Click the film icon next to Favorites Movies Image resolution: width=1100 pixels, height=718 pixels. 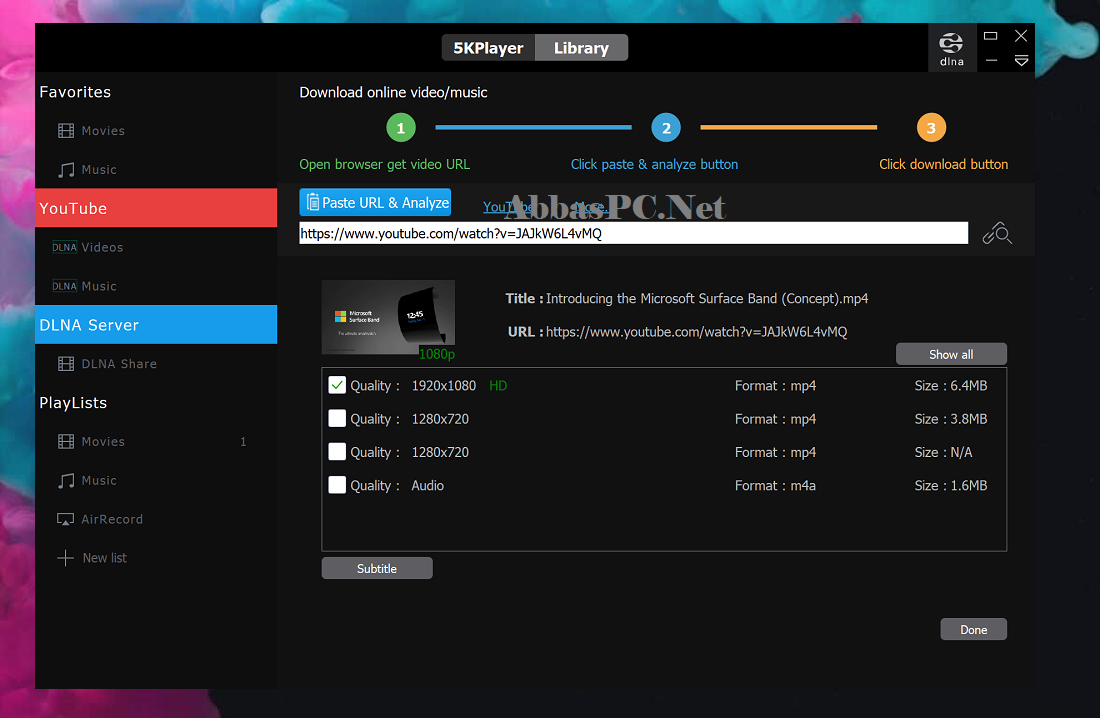point(66,131)
